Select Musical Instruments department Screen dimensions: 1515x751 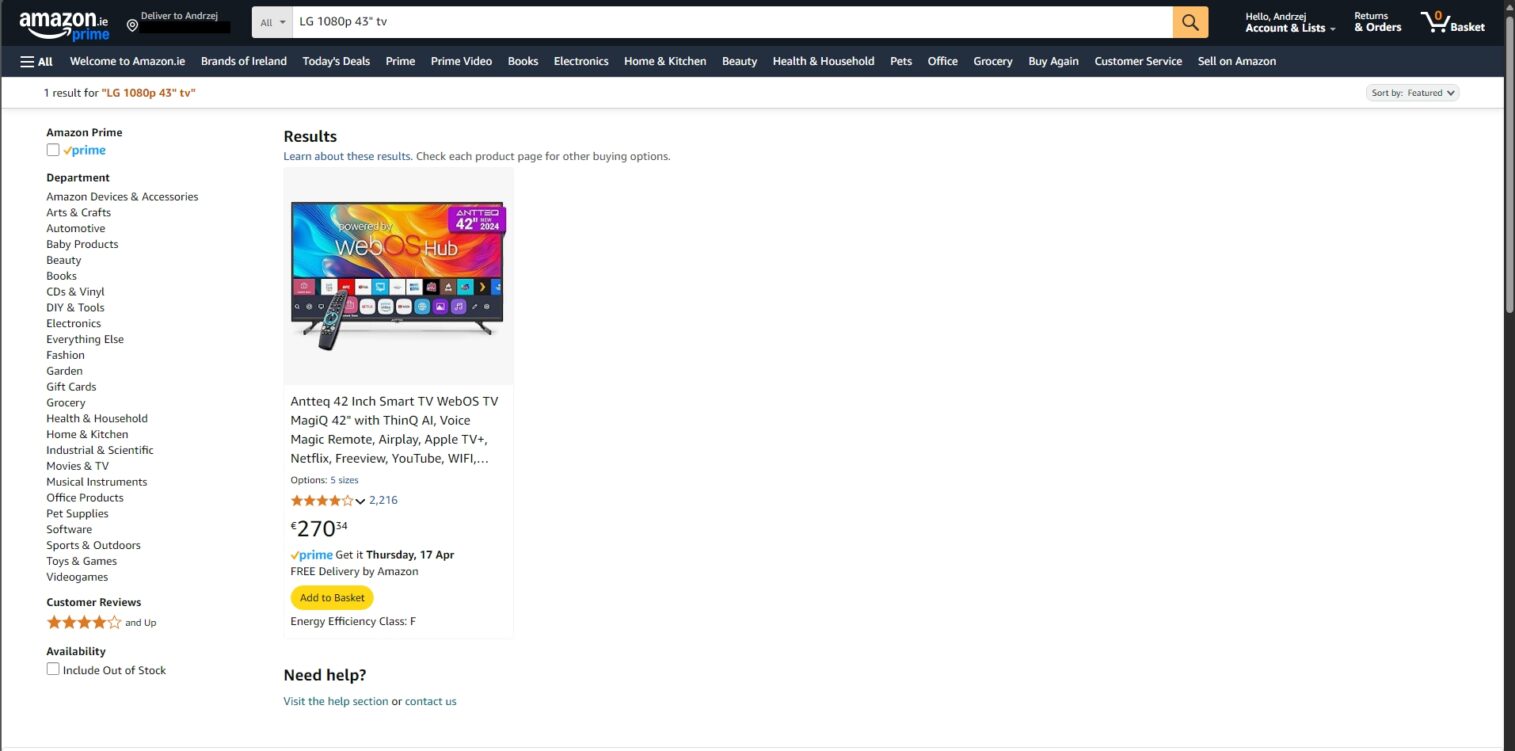pyautogui.click(x=96, y=482)
